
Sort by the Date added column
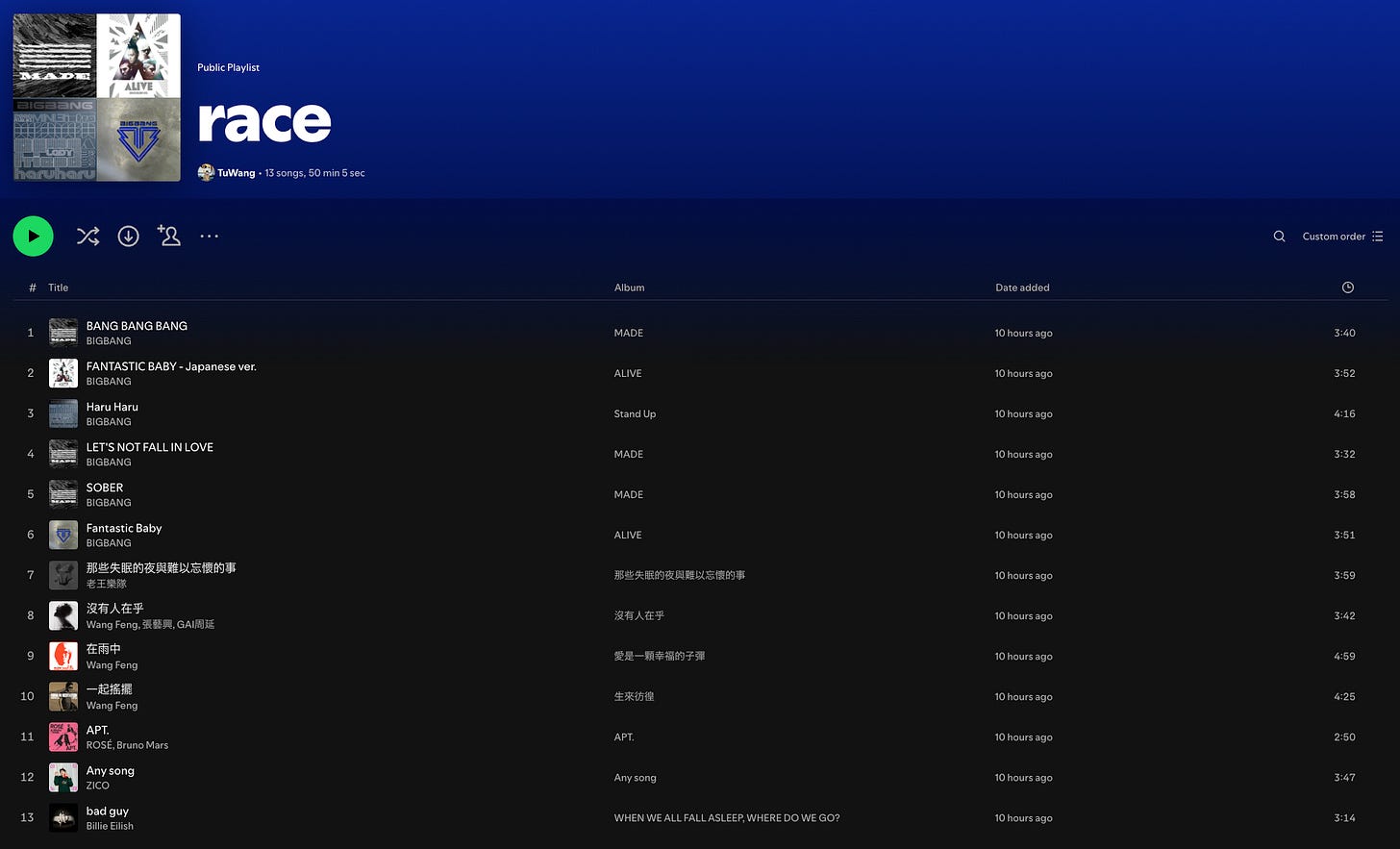pos(1022,287)
